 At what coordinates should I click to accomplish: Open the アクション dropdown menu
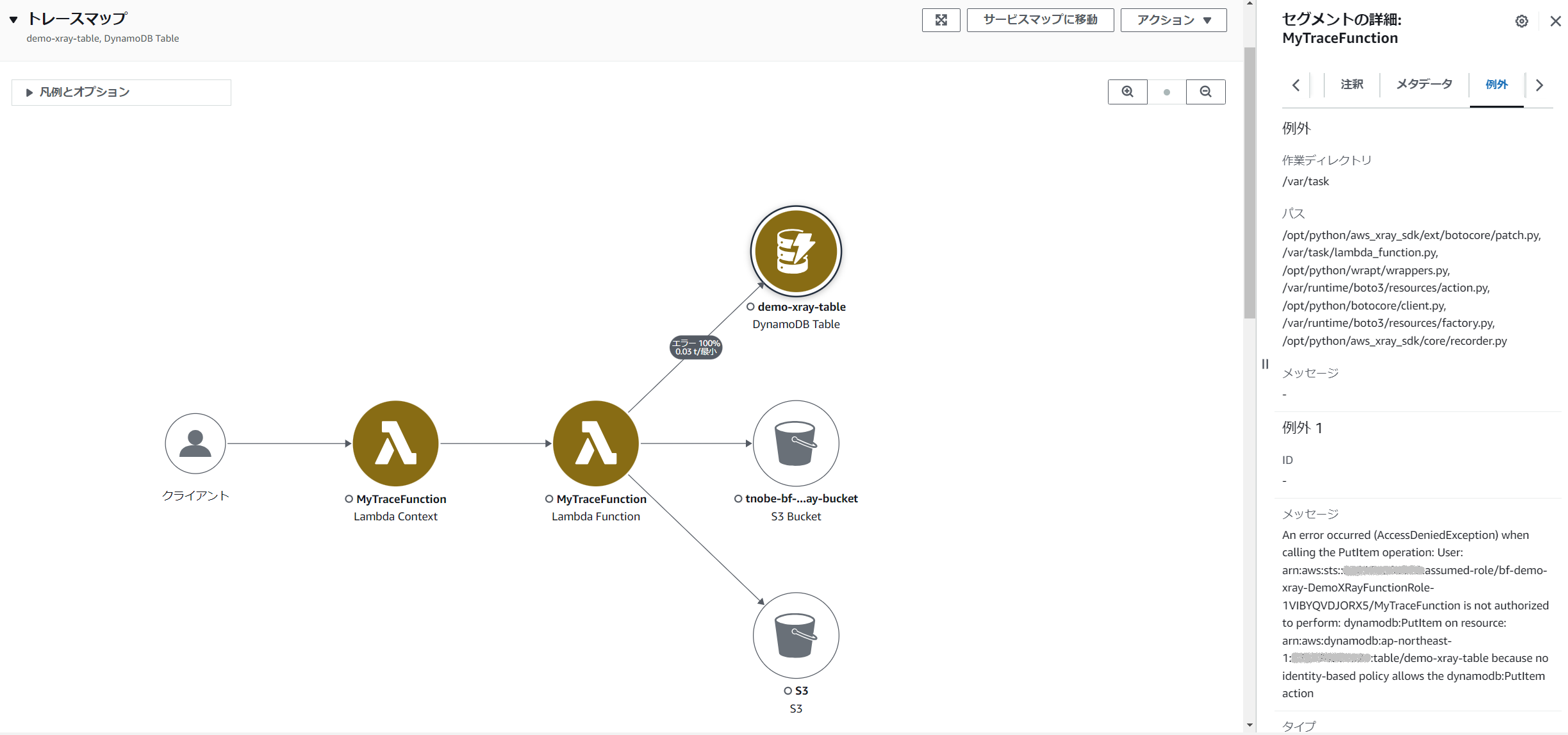(1173, 20)
